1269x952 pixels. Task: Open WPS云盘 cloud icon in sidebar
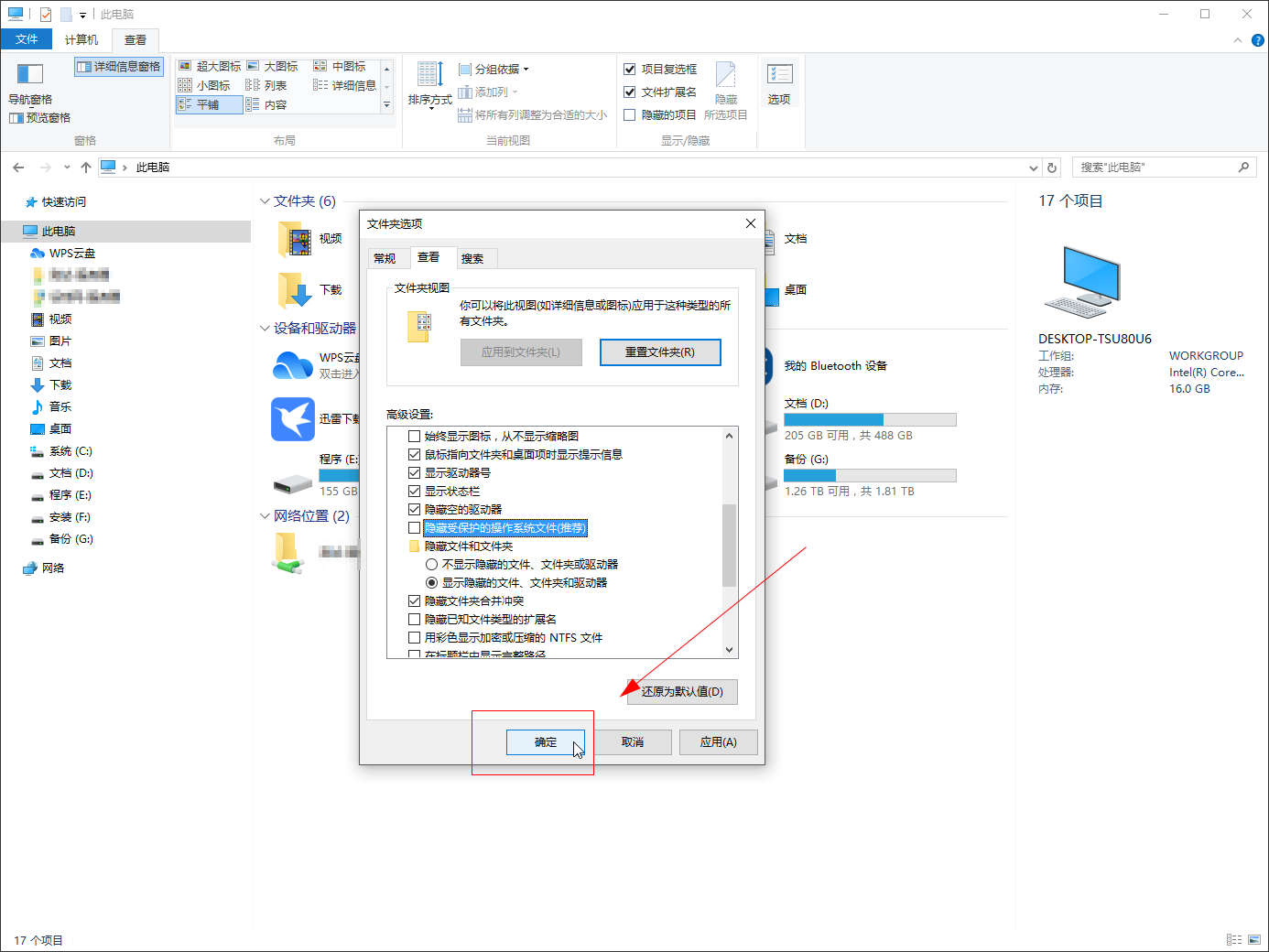(38, 254)
